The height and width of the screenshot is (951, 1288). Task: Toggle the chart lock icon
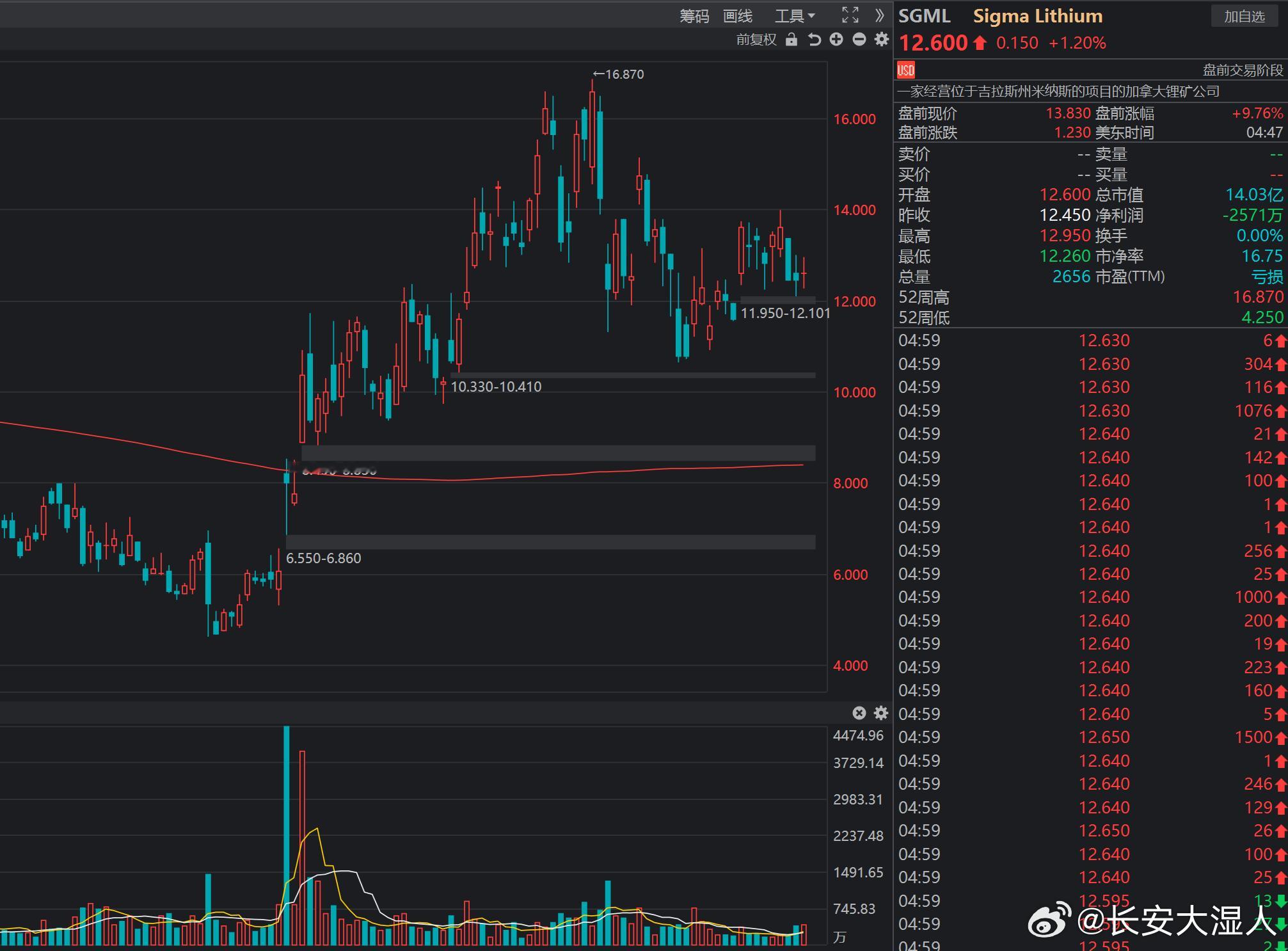pyautogui.click(x=791, y=40)
